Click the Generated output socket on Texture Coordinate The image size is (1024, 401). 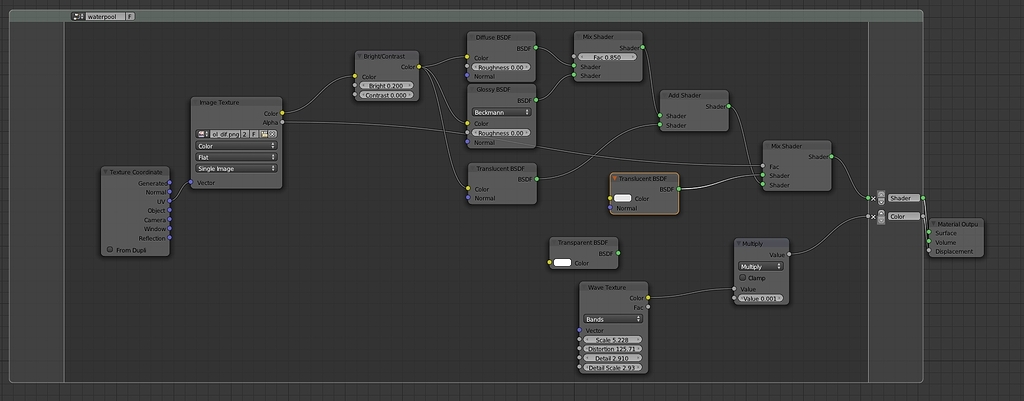coord(170,184)
